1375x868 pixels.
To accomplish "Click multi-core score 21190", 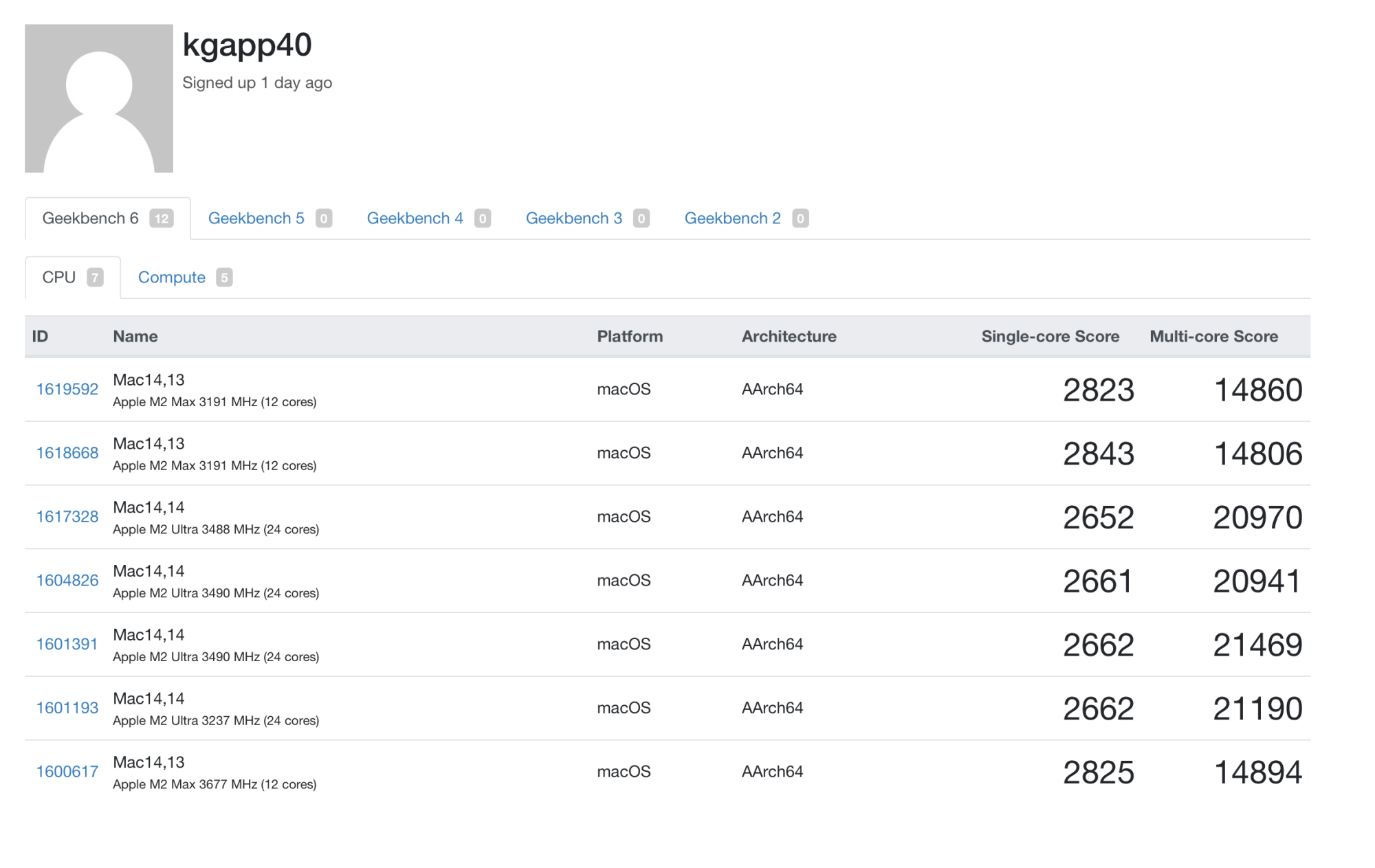I will [1258, 709].
